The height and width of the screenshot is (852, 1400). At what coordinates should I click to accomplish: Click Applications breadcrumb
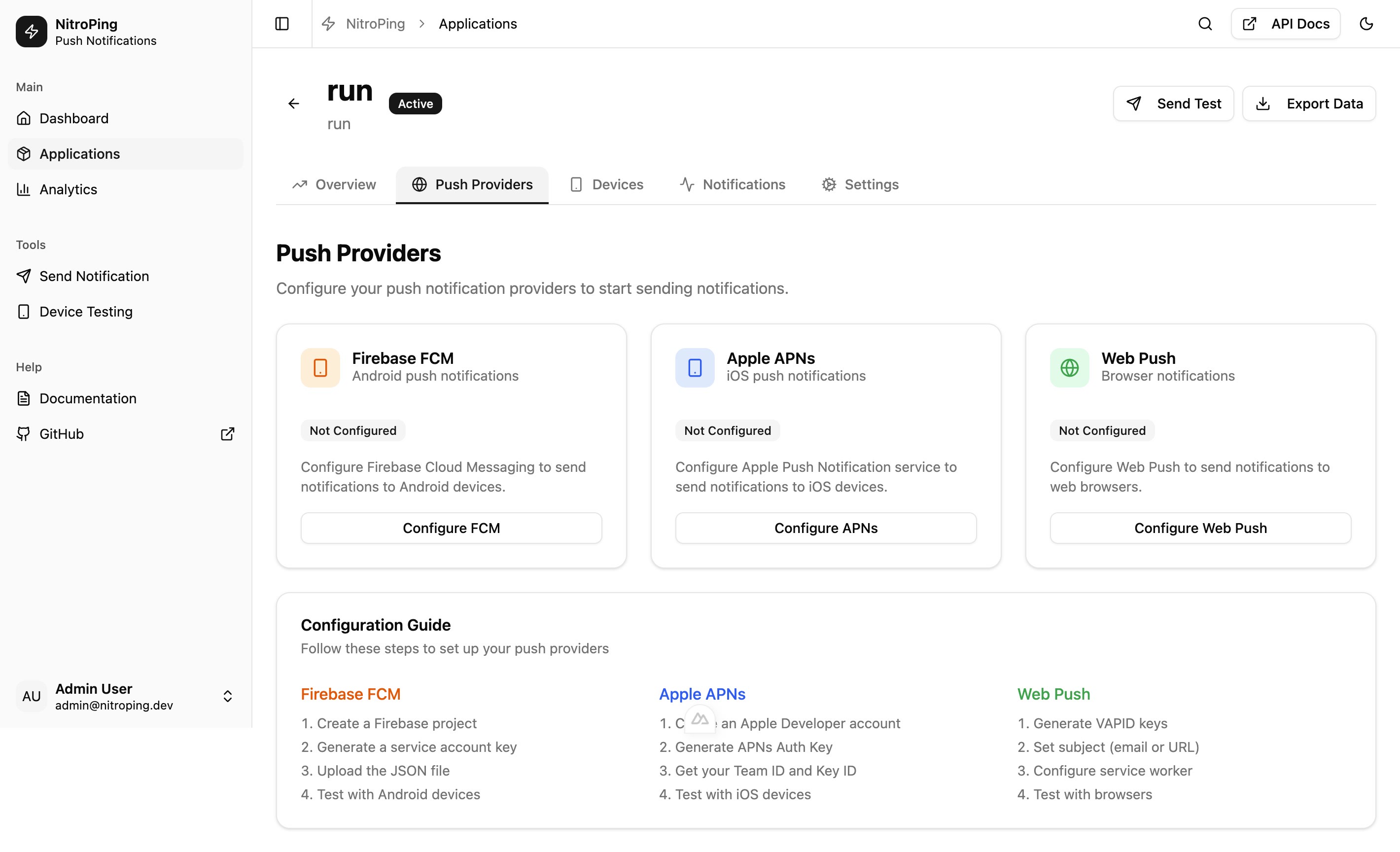point(478,24)
